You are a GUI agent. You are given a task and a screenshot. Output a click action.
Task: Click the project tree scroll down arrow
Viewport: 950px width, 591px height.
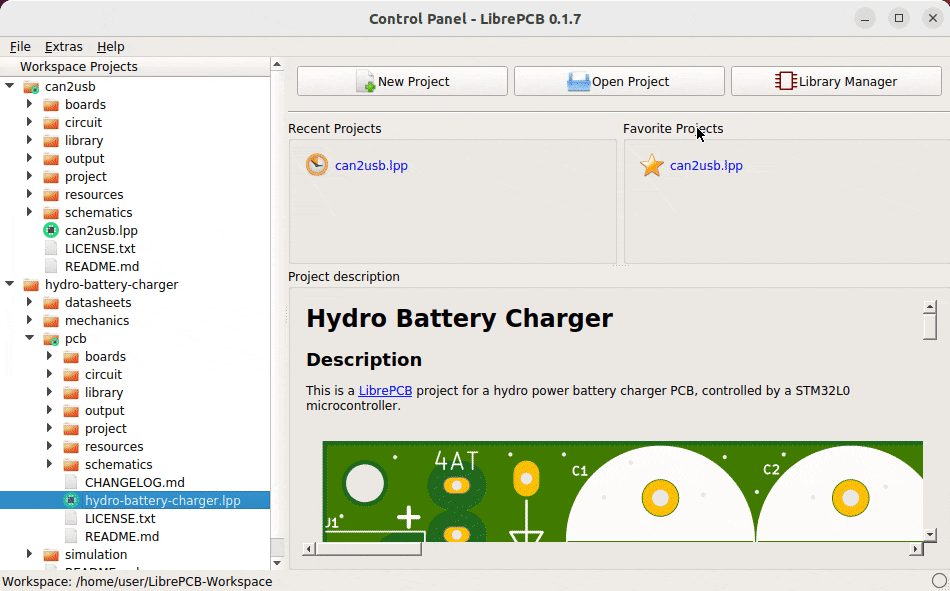(277, 563)
